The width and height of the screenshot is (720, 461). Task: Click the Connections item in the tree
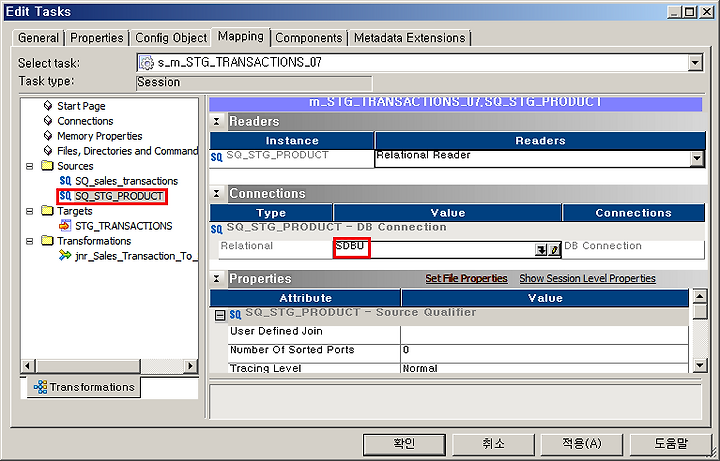point(85,121)
